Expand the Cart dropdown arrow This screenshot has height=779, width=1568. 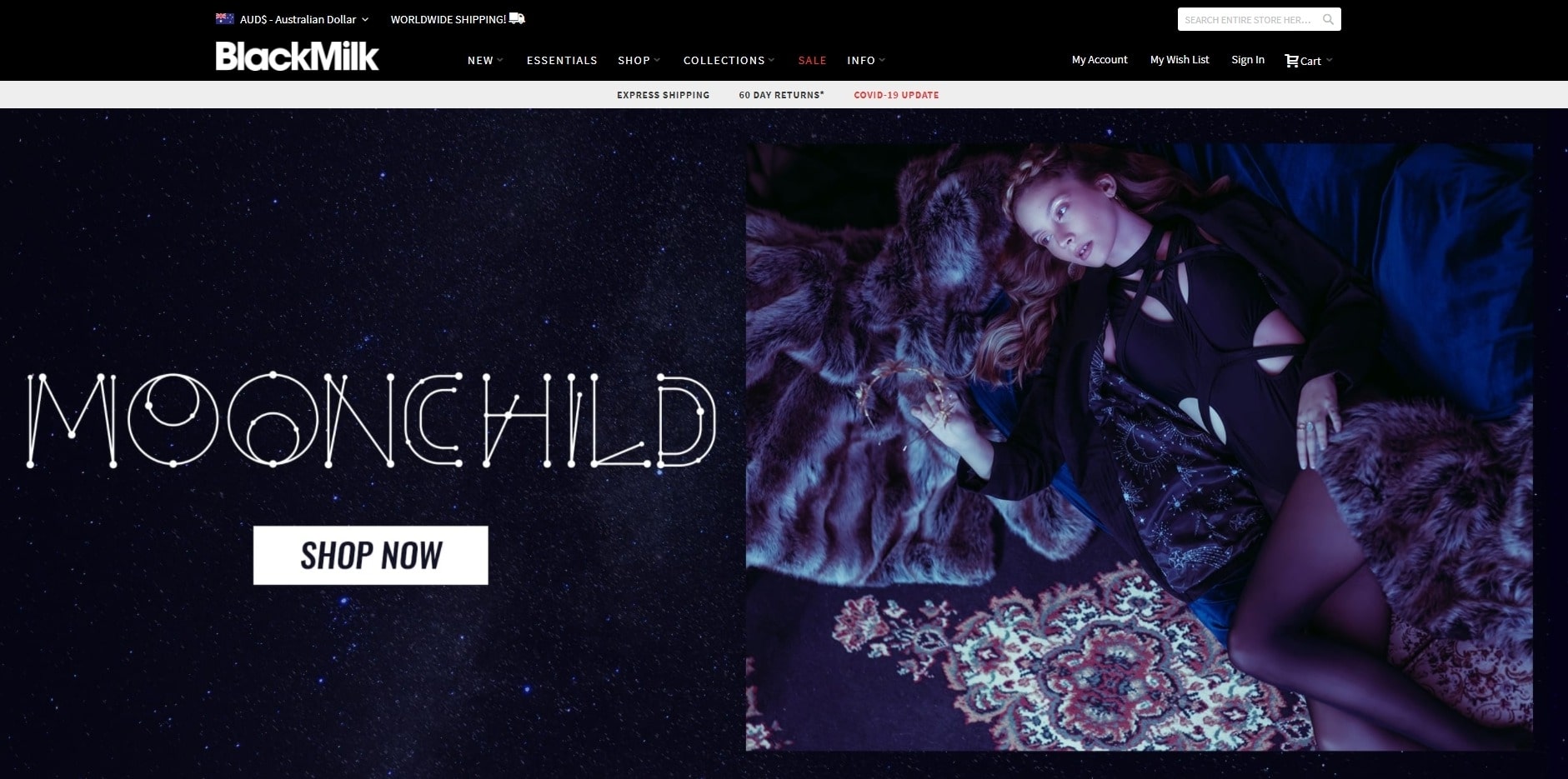(x=1329, y=60)
